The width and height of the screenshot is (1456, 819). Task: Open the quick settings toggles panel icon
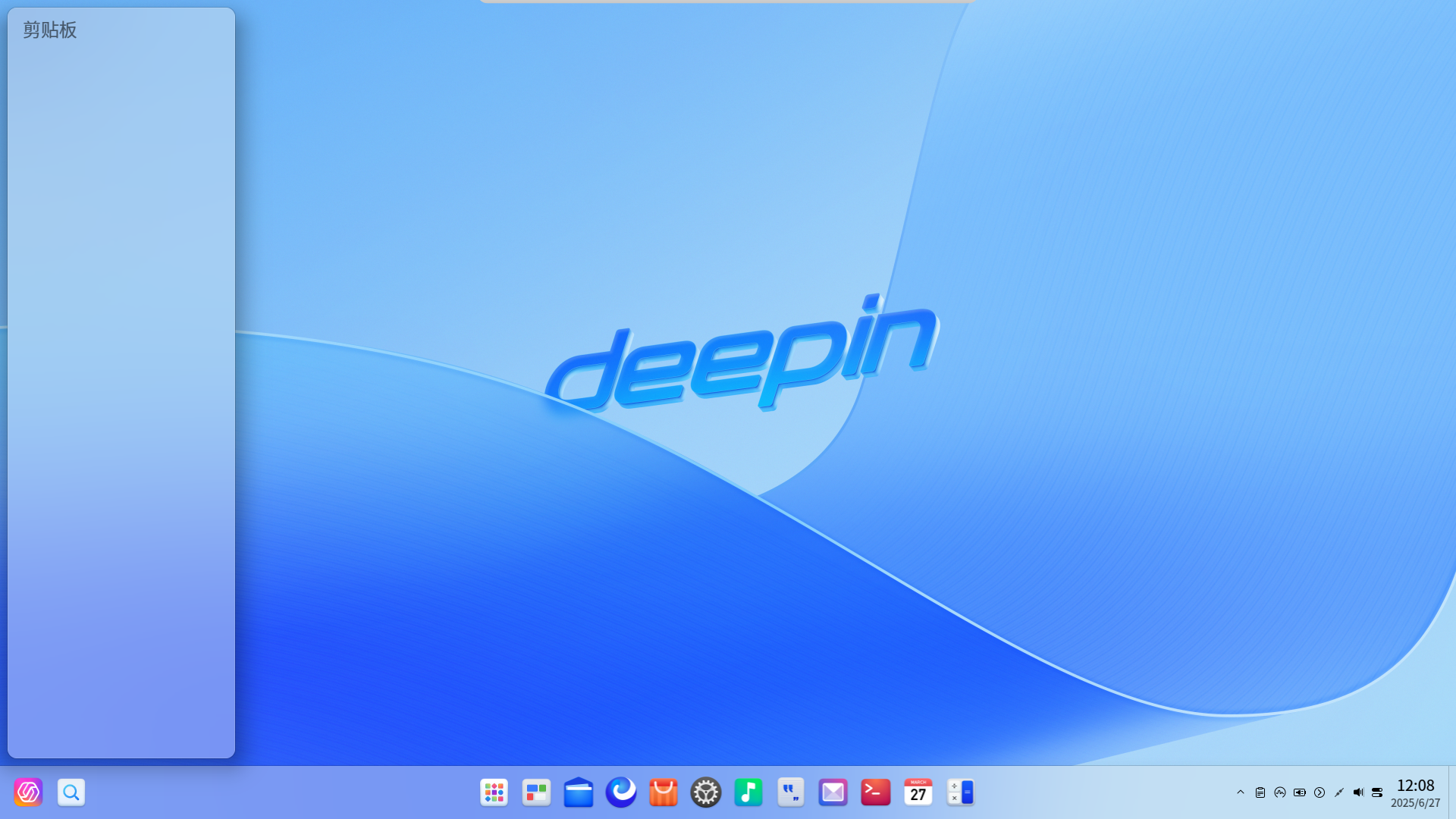point(1378,792)
